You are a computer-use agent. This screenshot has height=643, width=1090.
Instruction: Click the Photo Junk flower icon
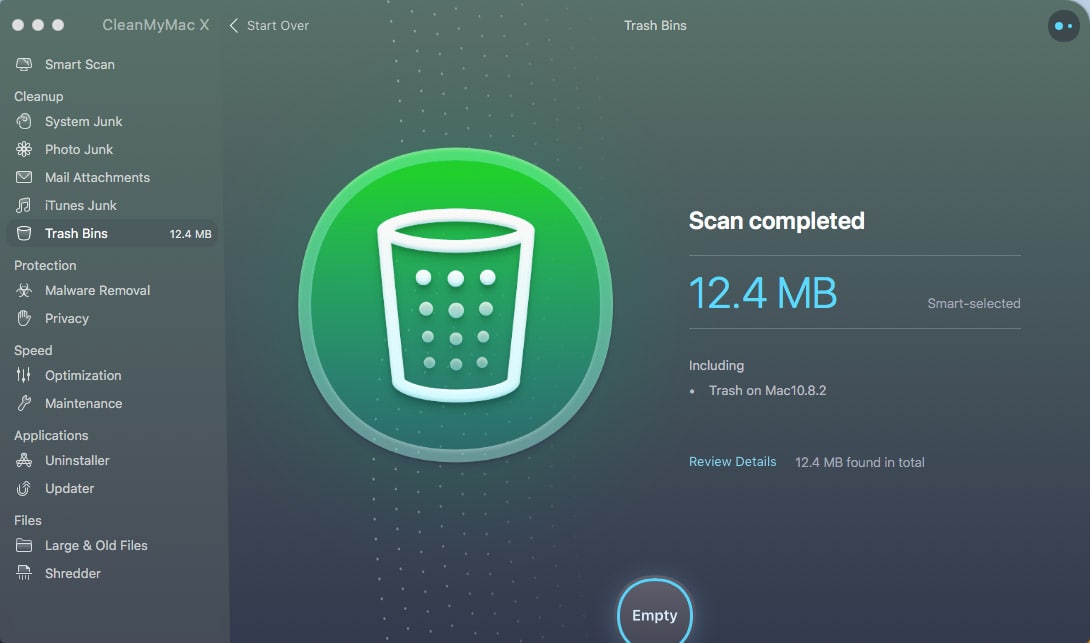(24, 149)
